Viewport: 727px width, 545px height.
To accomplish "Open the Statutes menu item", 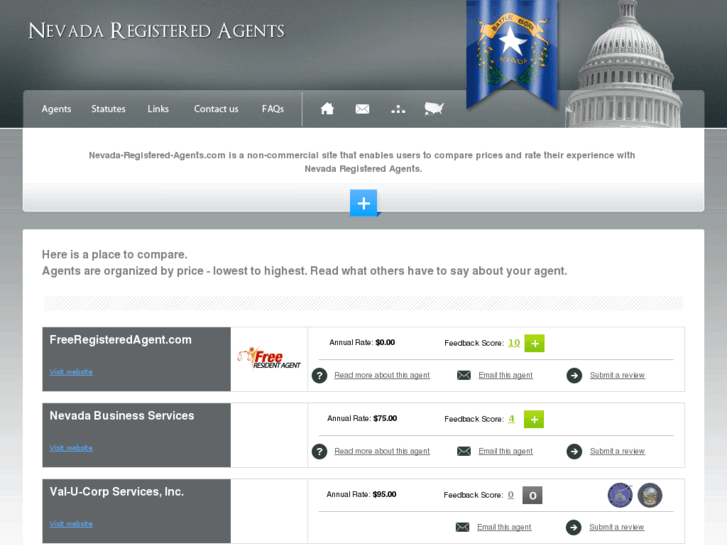I will [x=108, y=109].
